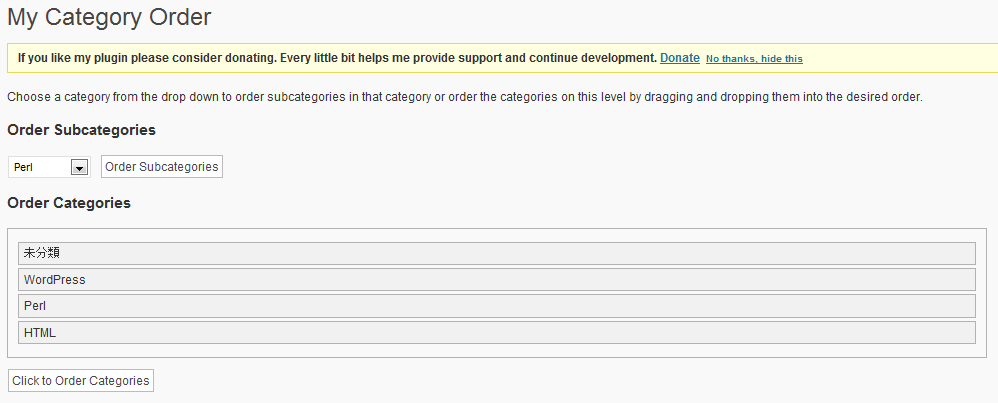This screenshot has width=998, height=403.
Task: Click the Order Subcategories section heading
Action: (x=81, y=130)
